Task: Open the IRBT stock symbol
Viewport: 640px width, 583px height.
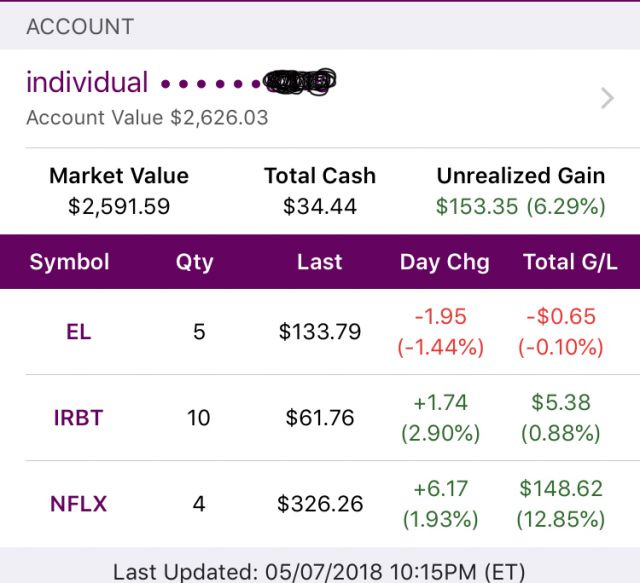Action: pyautogui.click(x=78, y=418)
